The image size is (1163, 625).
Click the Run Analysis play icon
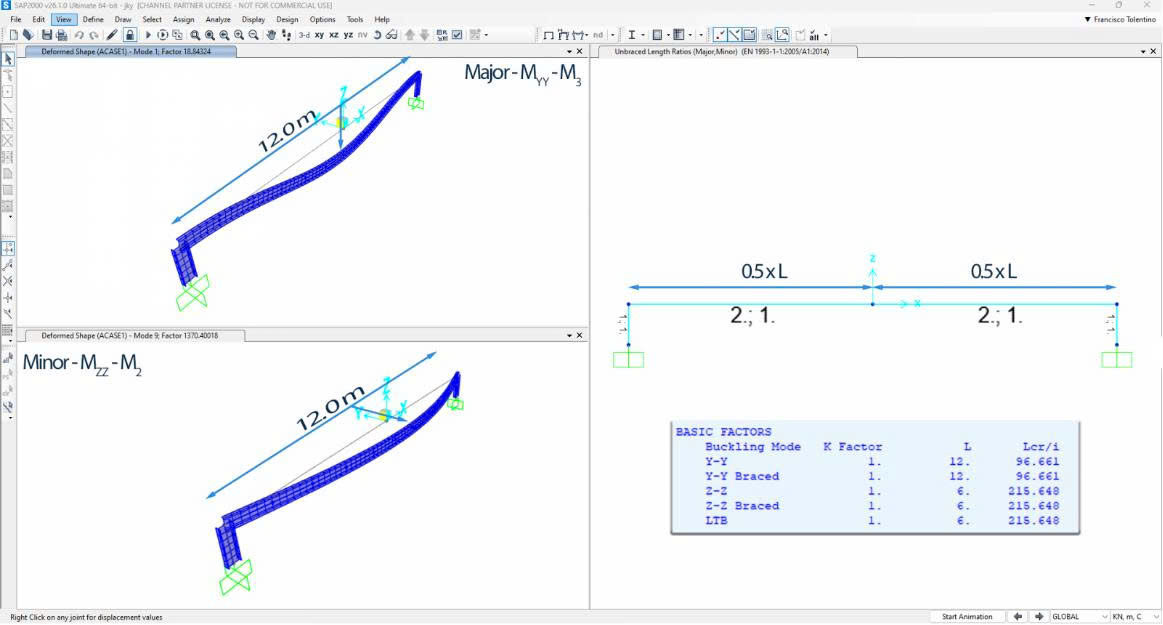[148, 35]
